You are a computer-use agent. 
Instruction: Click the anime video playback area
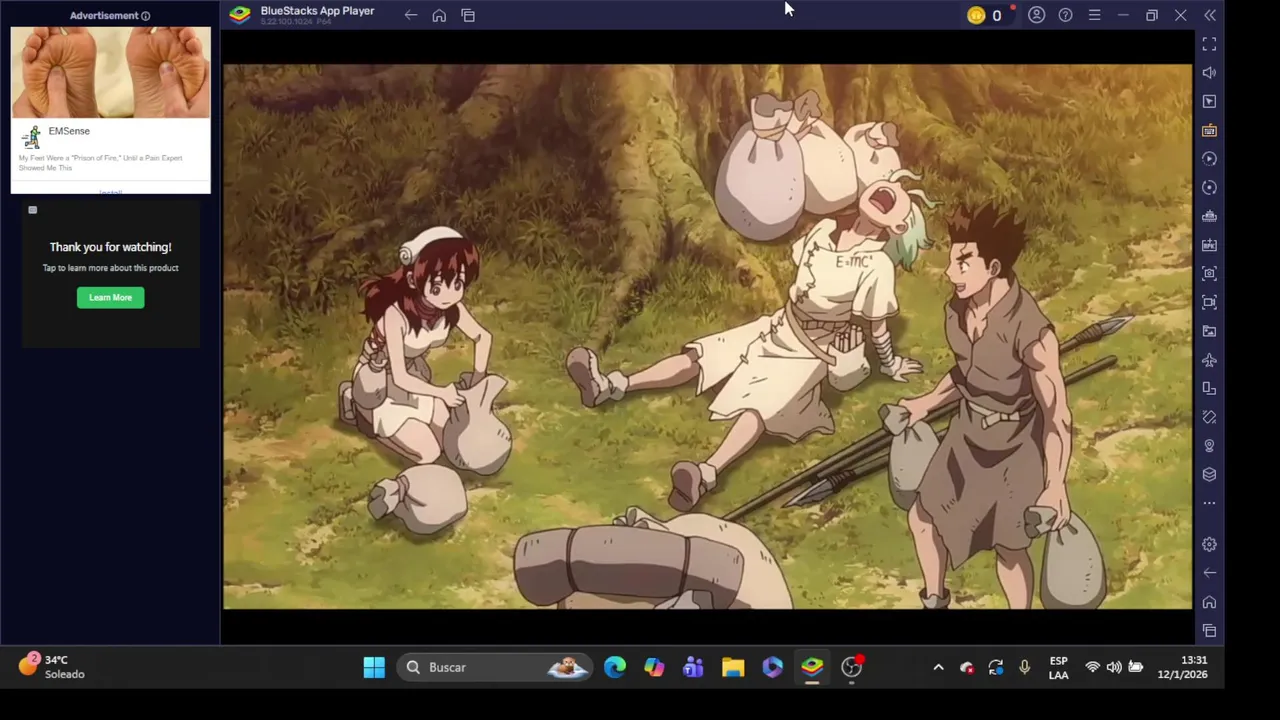click(x=707, y=337)
